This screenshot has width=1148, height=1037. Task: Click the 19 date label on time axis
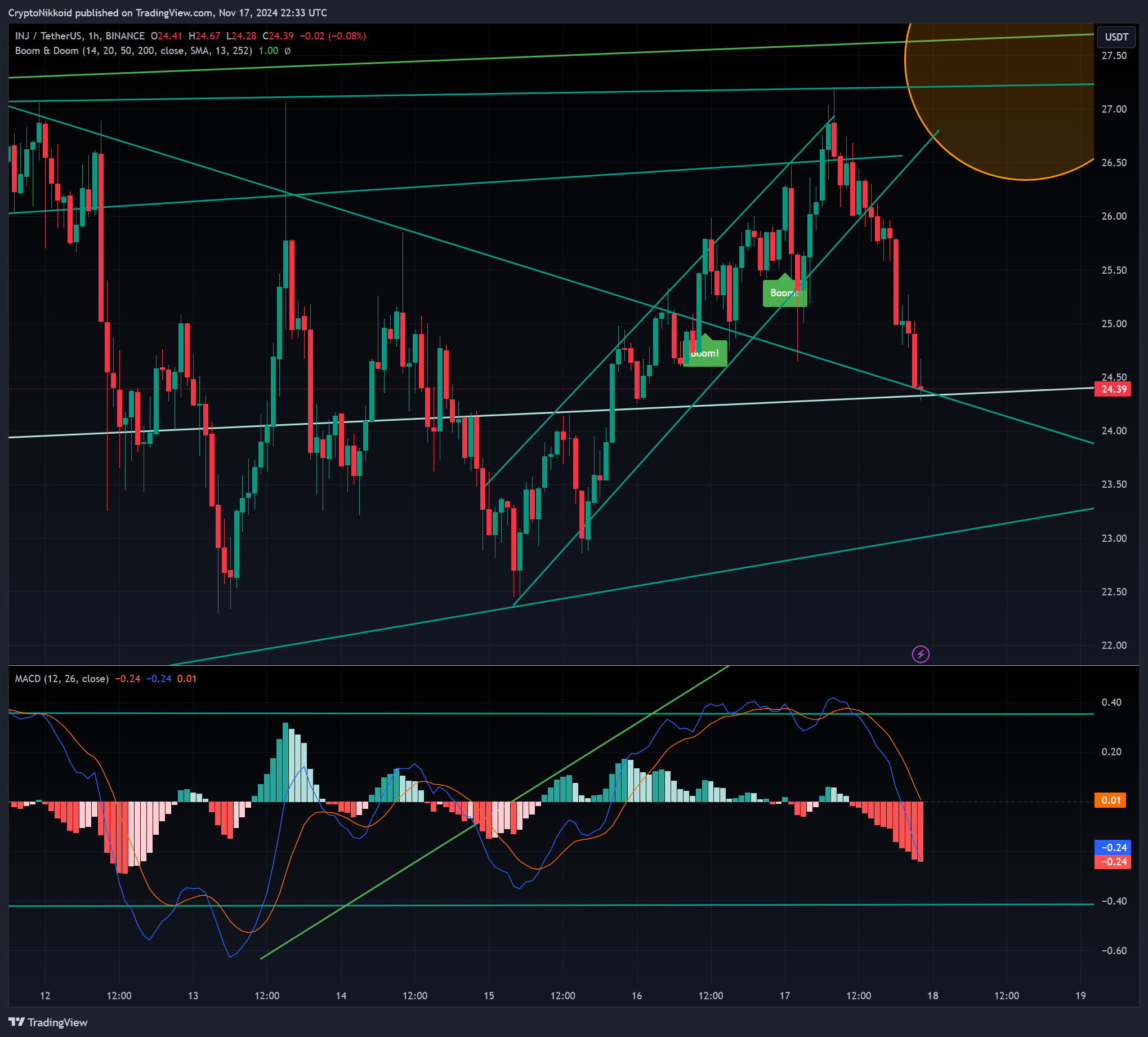tap(1080, 995)
